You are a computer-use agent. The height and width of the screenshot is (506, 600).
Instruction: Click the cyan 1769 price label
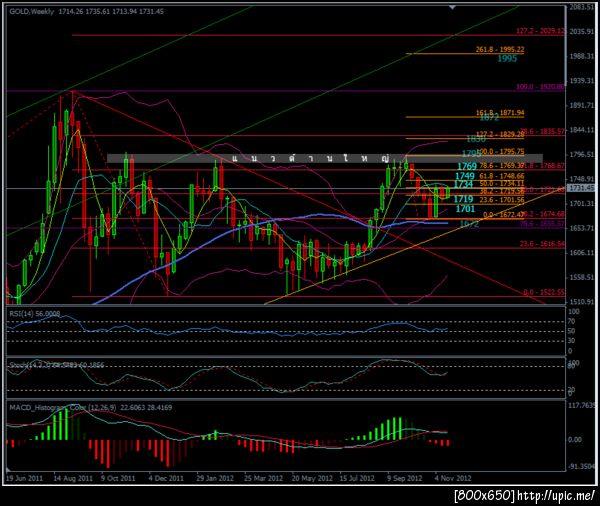tap(467, 166)
